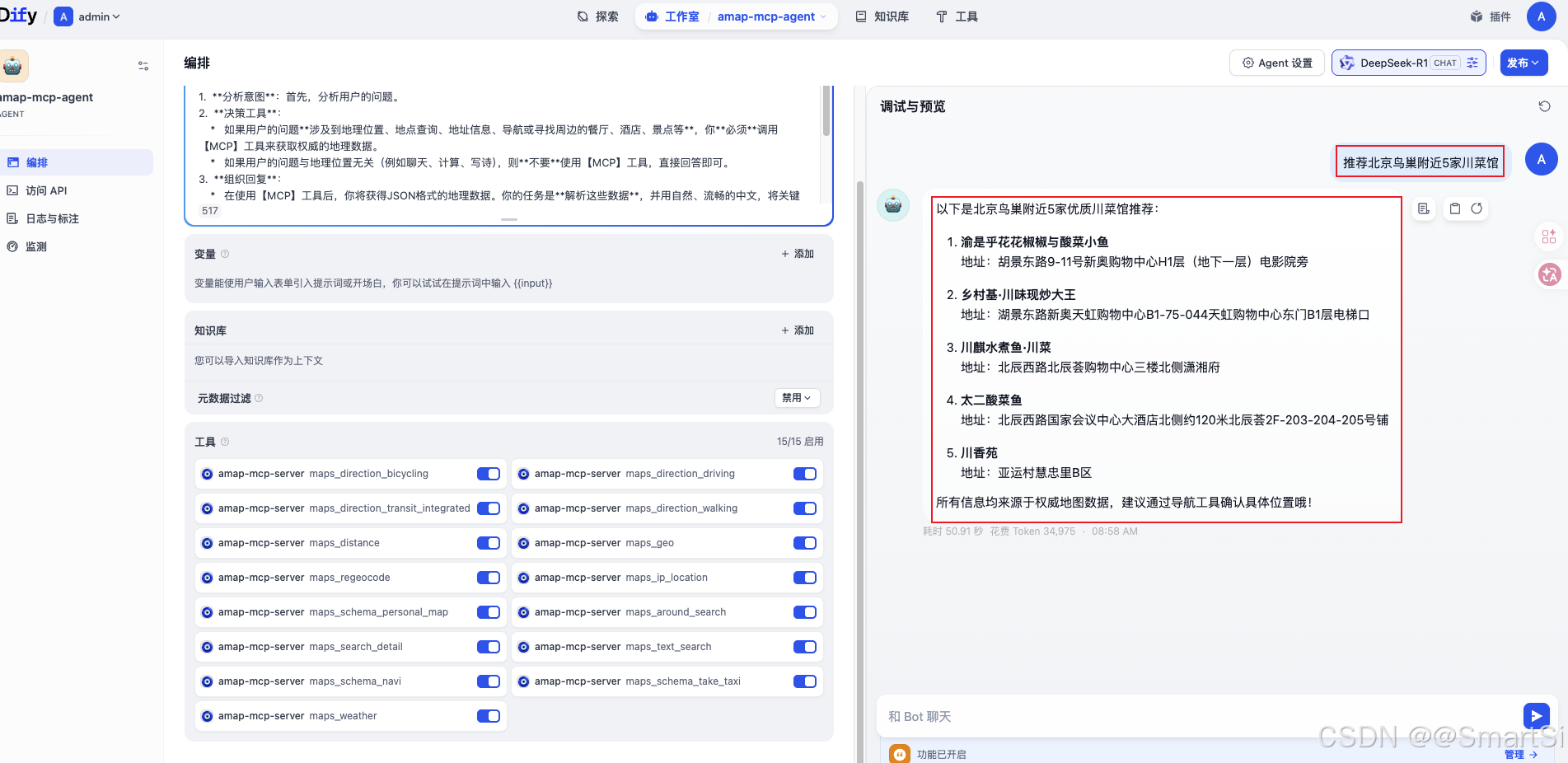Reset the debug conversation with the refresh icon
The width and height of the screenshot is (1568, 763).
1545,106
